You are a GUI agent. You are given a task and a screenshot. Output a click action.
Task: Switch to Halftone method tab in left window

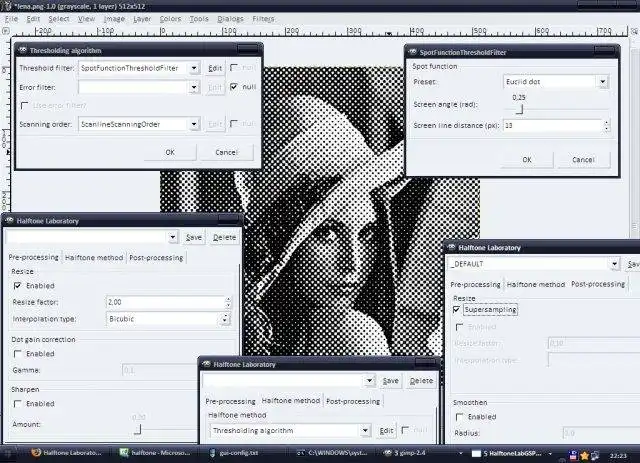pos(94,258)
